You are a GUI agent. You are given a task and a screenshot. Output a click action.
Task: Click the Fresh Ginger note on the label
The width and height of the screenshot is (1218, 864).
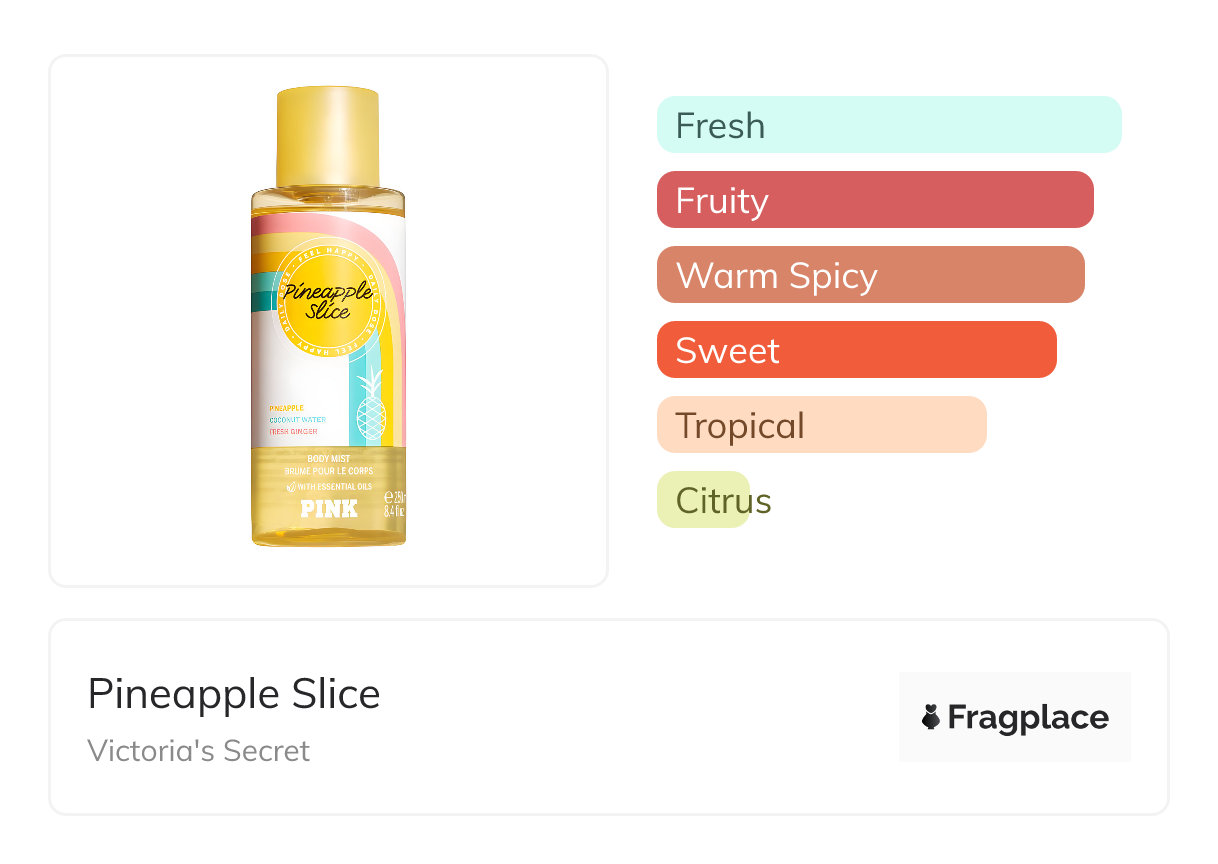click(x=293, y=432)
